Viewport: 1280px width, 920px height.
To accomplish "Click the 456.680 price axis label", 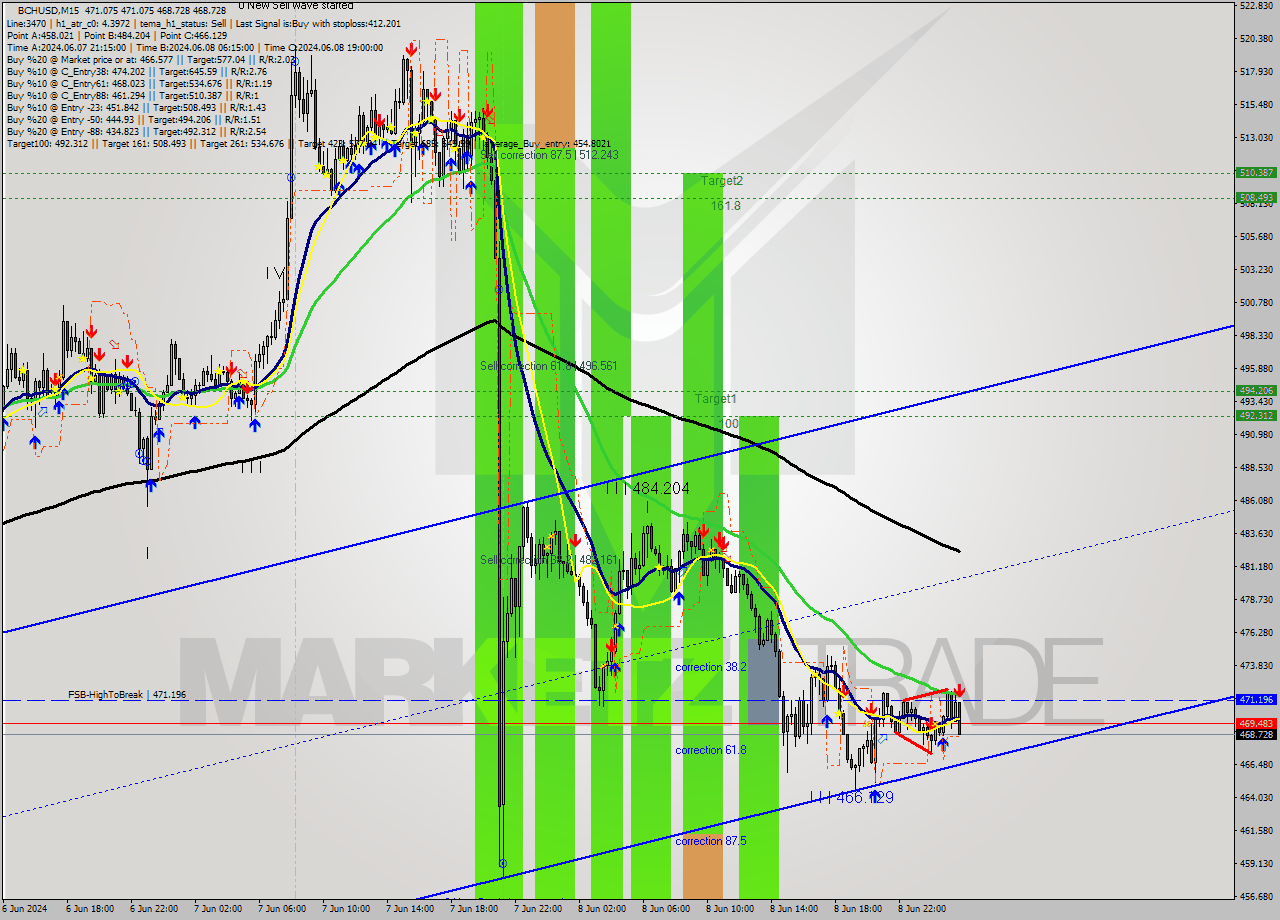I will (x=1256, y=896).
